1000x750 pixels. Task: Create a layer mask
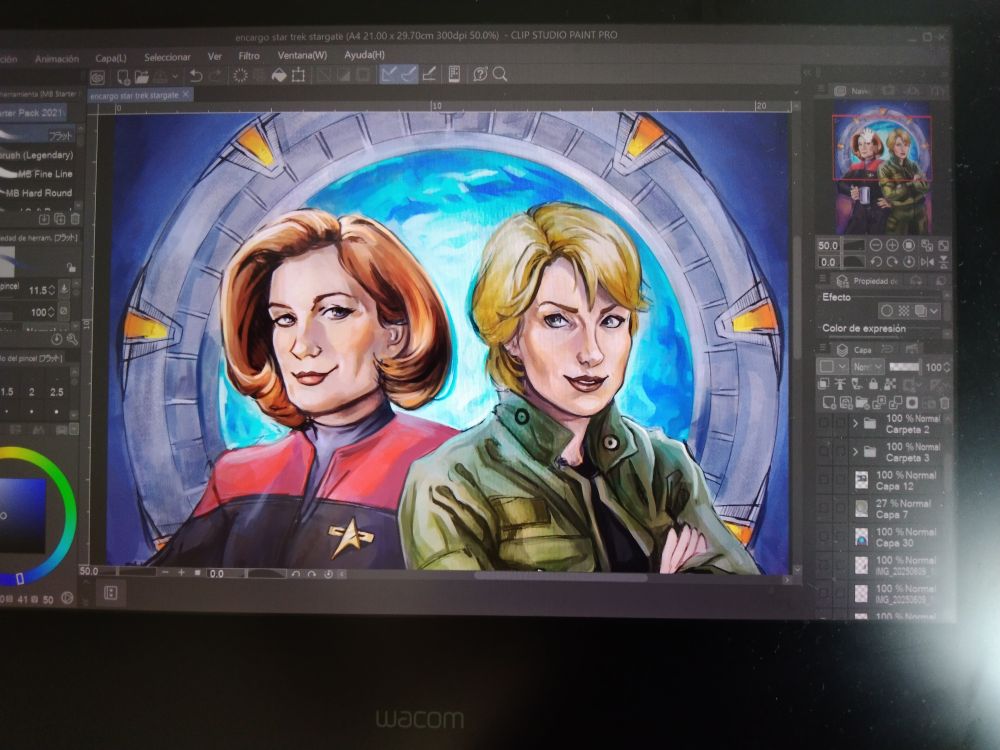click(912, 402)
